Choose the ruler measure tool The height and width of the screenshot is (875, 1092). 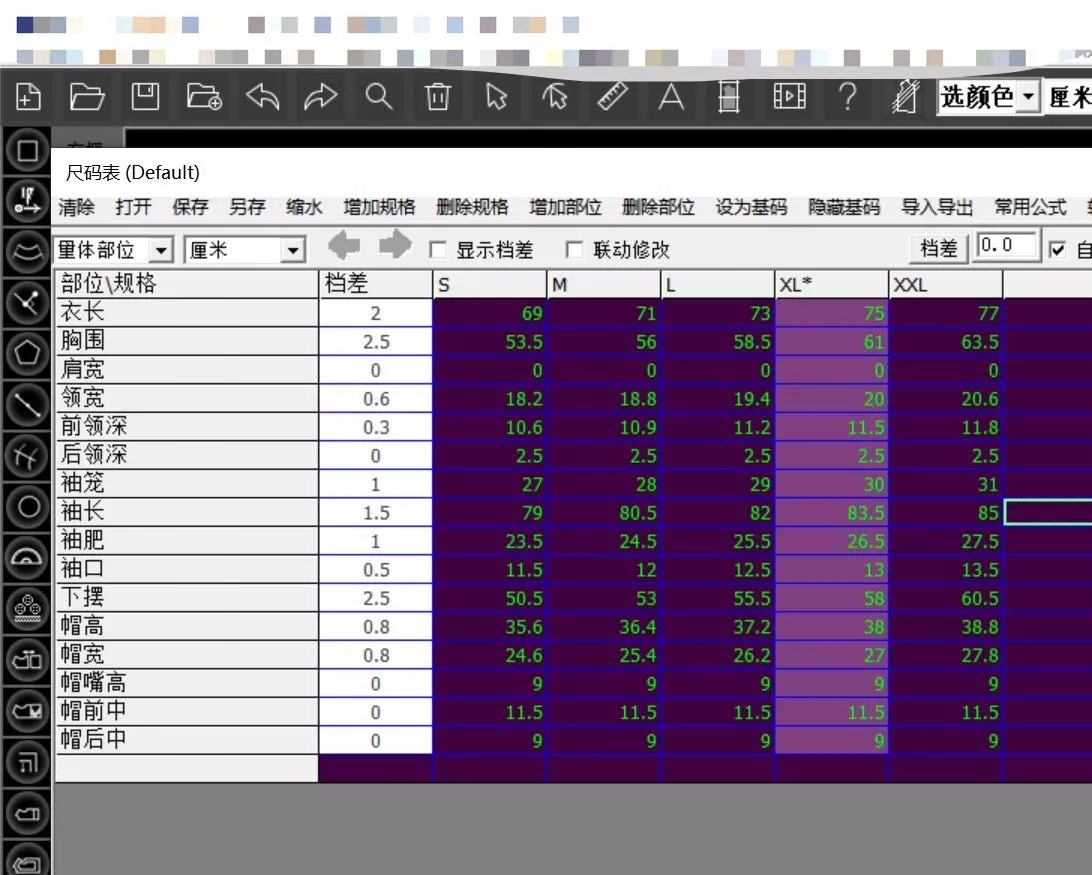point(613,97)
